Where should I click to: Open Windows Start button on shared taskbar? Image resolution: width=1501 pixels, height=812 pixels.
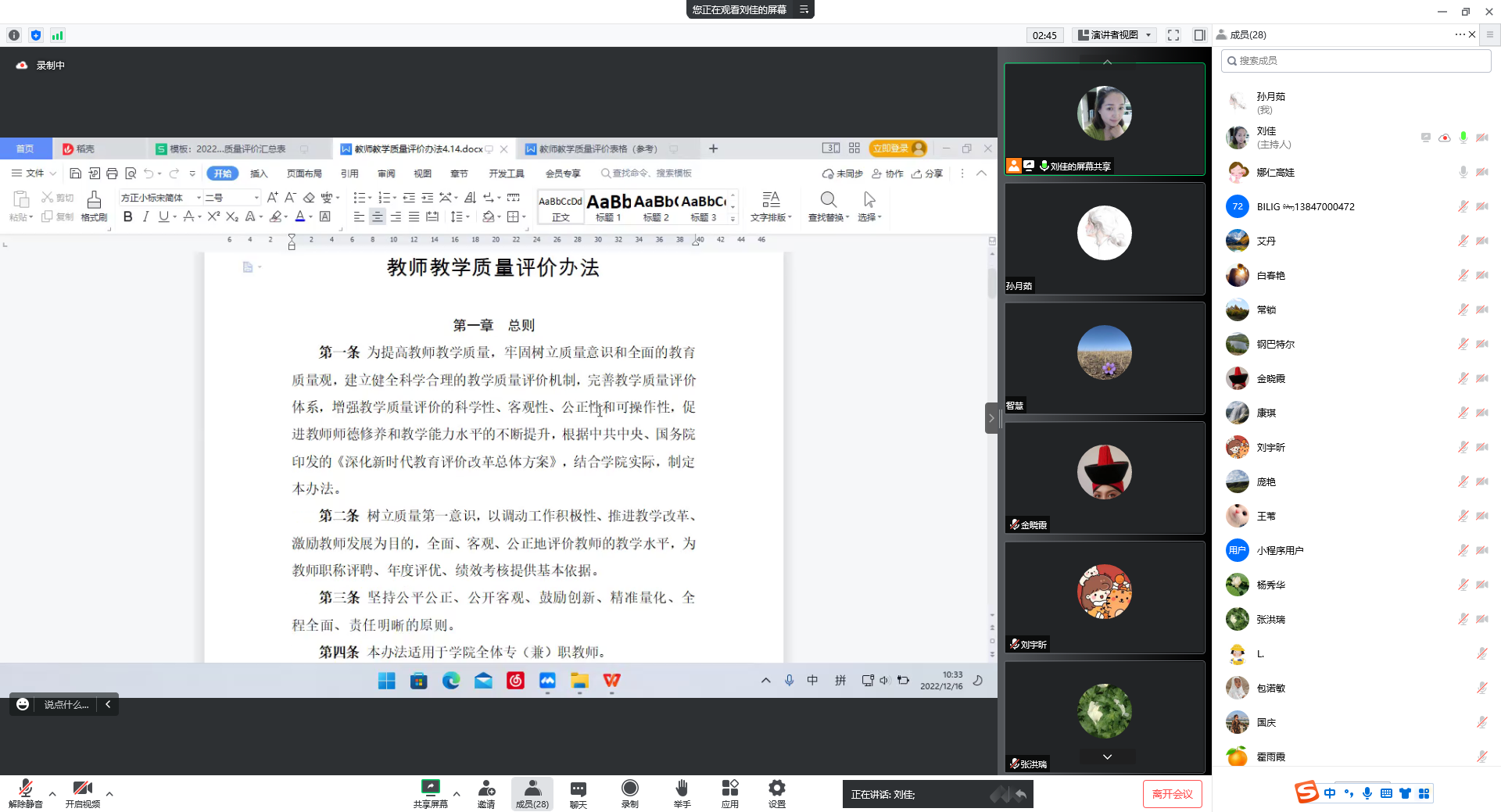point(386,681)
